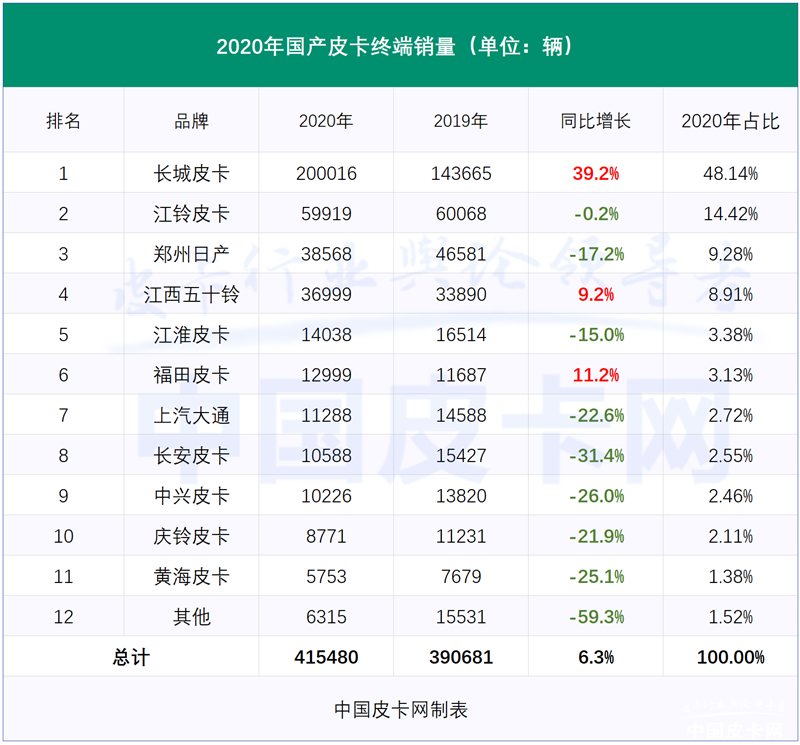Select the value 11288
This screenshot has width=800, height=745.
pos(326,415)
